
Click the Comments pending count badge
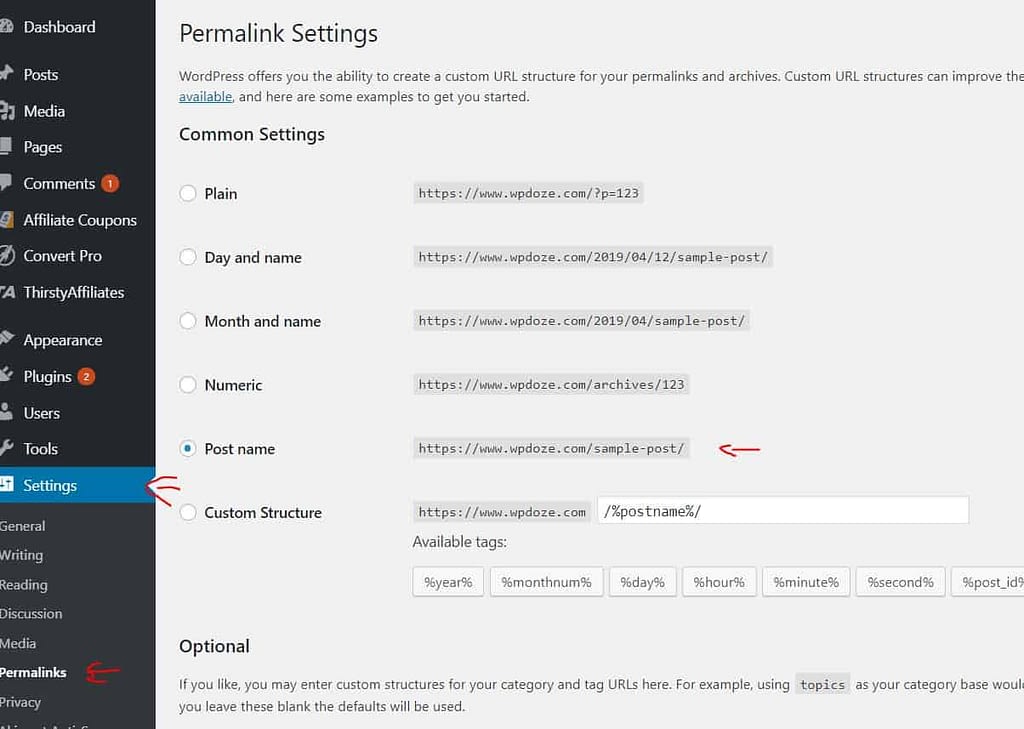(110, 184)
